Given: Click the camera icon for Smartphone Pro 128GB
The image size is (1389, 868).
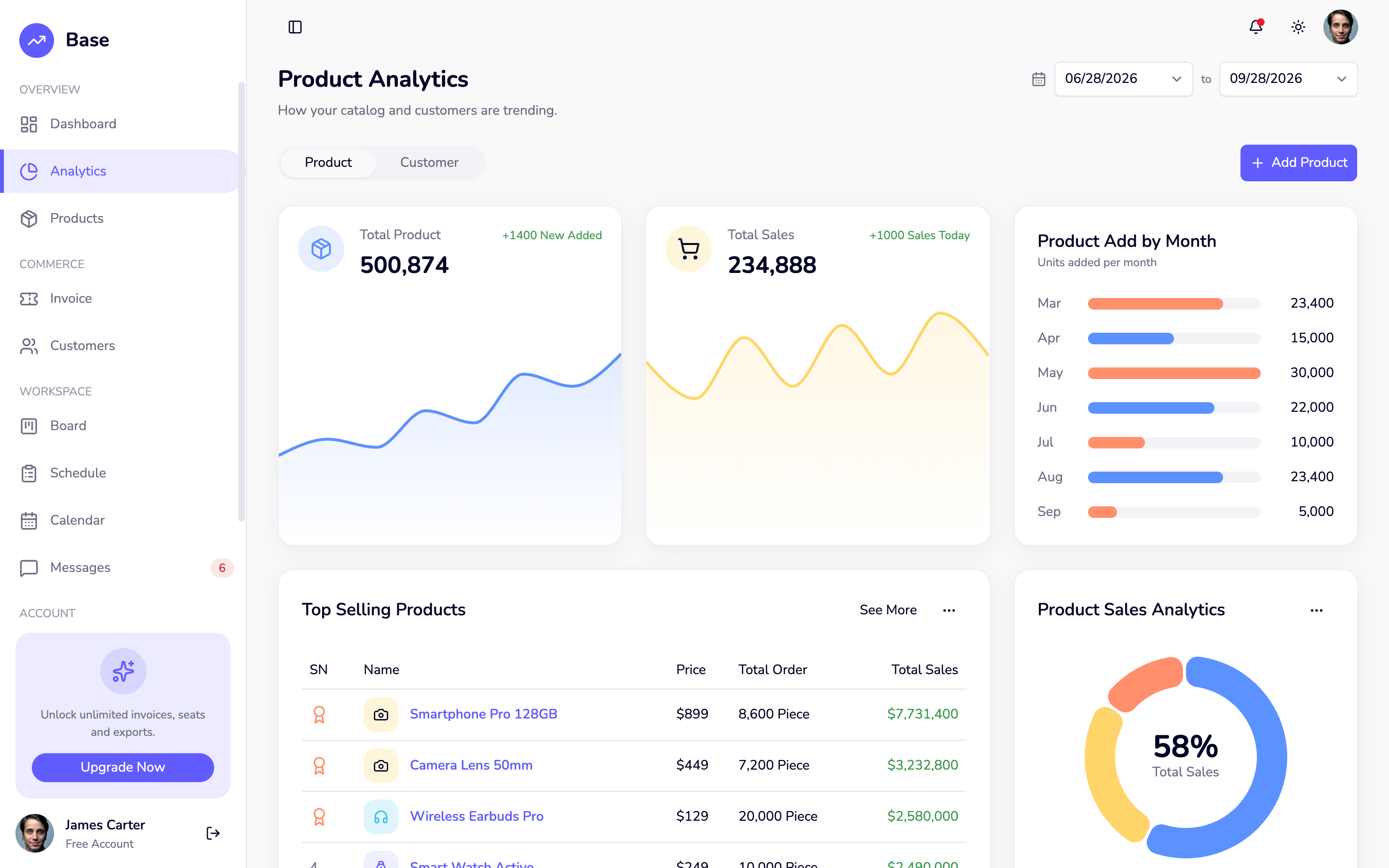Looking at the screenshot, I should (381, 715).
